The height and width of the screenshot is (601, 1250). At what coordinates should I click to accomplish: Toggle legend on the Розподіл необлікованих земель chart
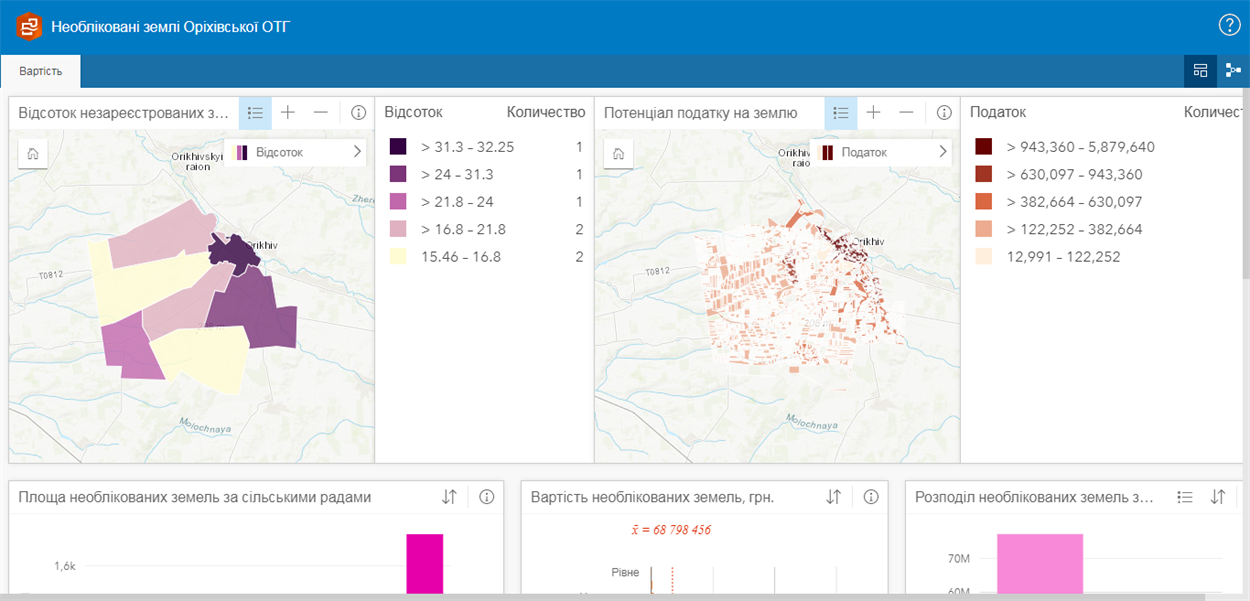pos(1185,497)
